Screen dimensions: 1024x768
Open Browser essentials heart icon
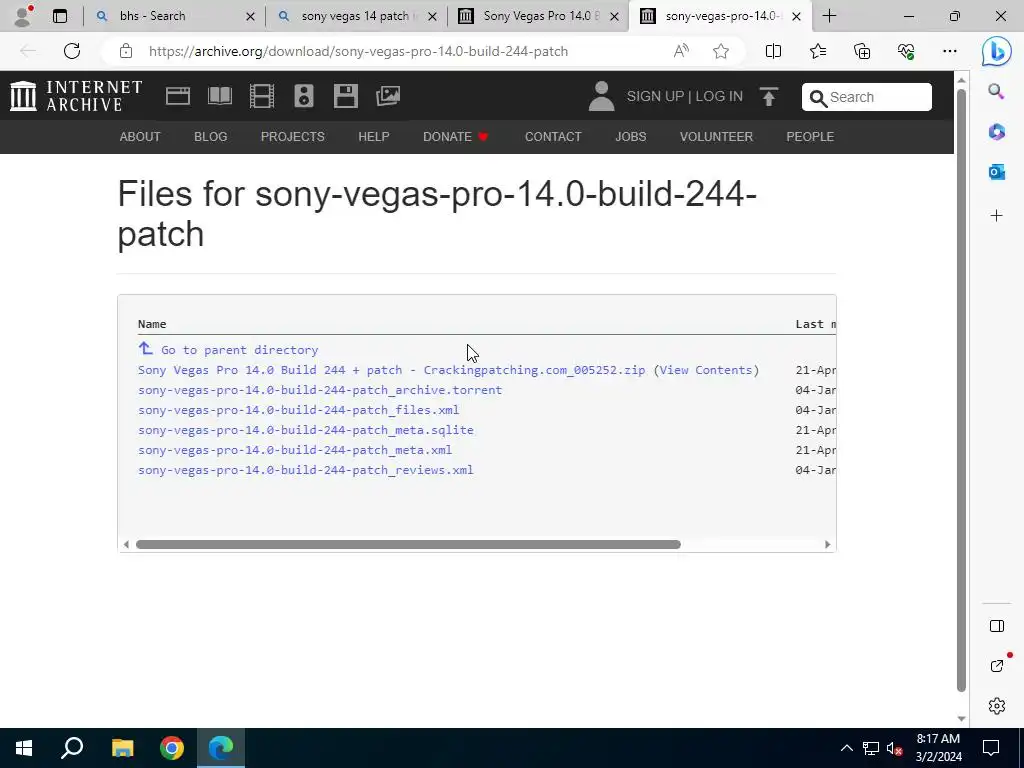tap(906, 51)
